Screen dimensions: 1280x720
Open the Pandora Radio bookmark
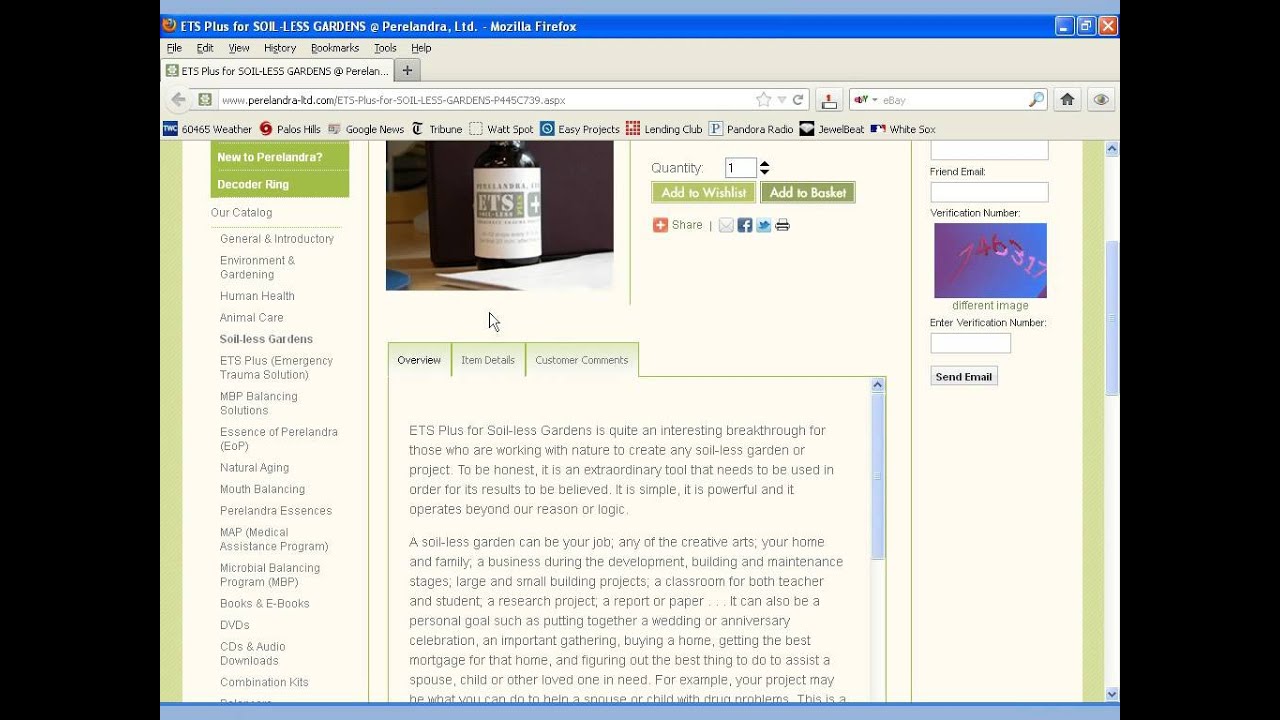(x=751, y=129)
